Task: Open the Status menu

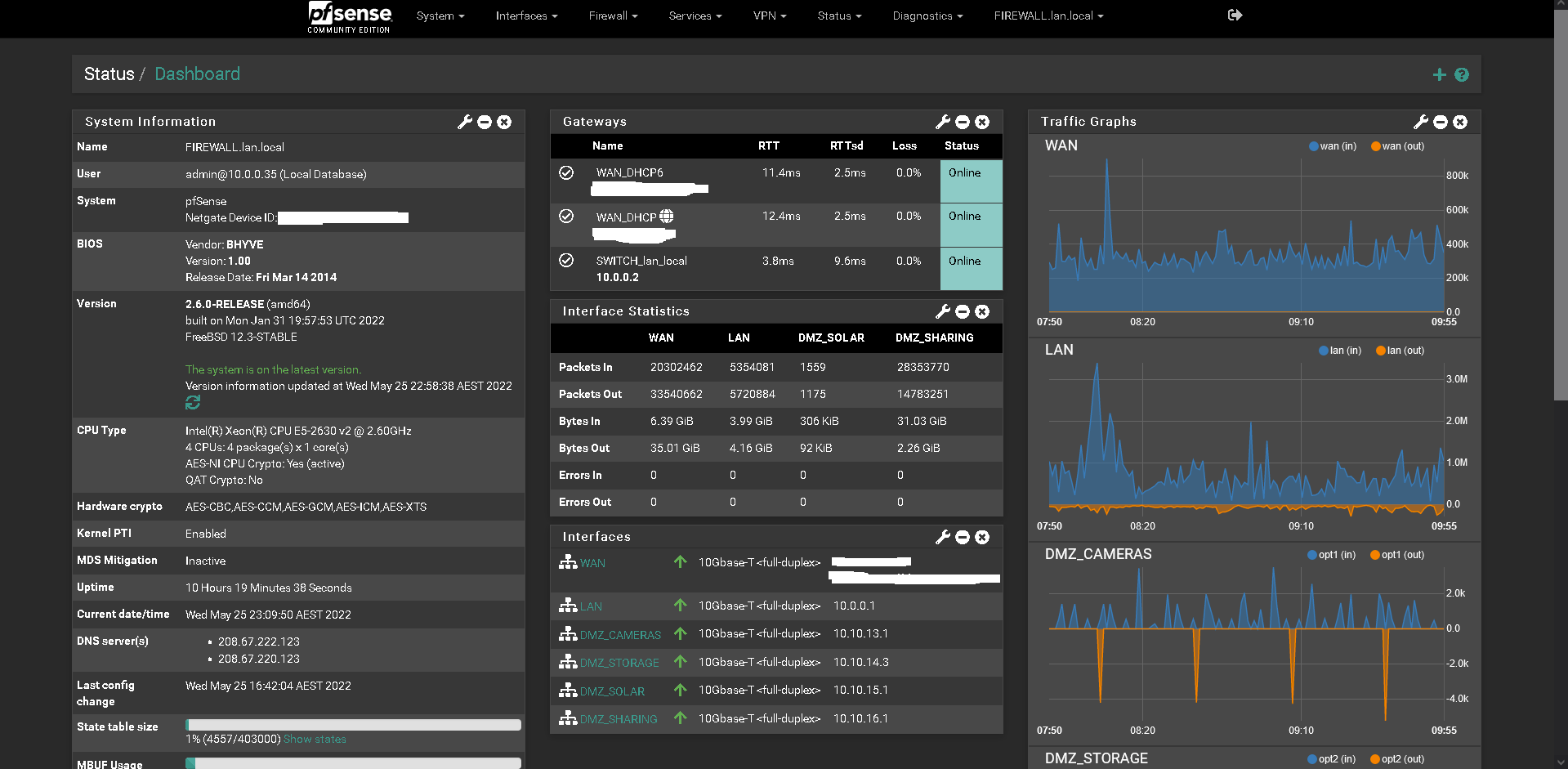Action: pos(839,16)
